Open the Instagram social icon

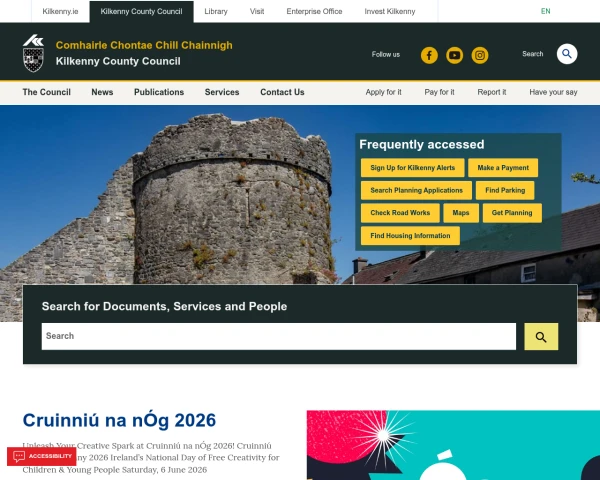pyautogui.click(x=479, y=56)
